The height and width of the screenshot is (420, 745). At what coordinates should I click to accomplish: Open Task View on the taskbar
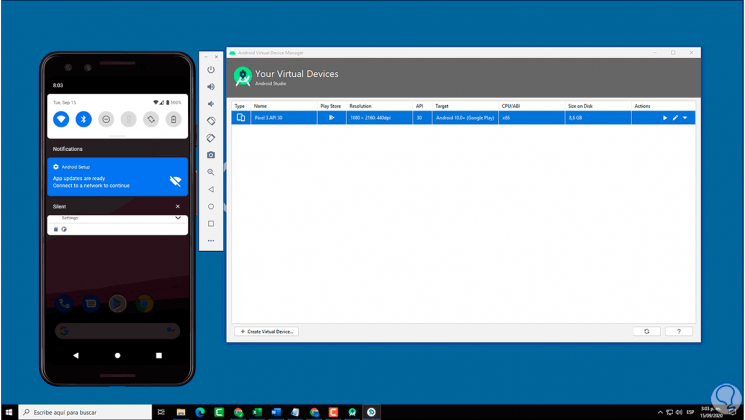[x=161, y=412]
